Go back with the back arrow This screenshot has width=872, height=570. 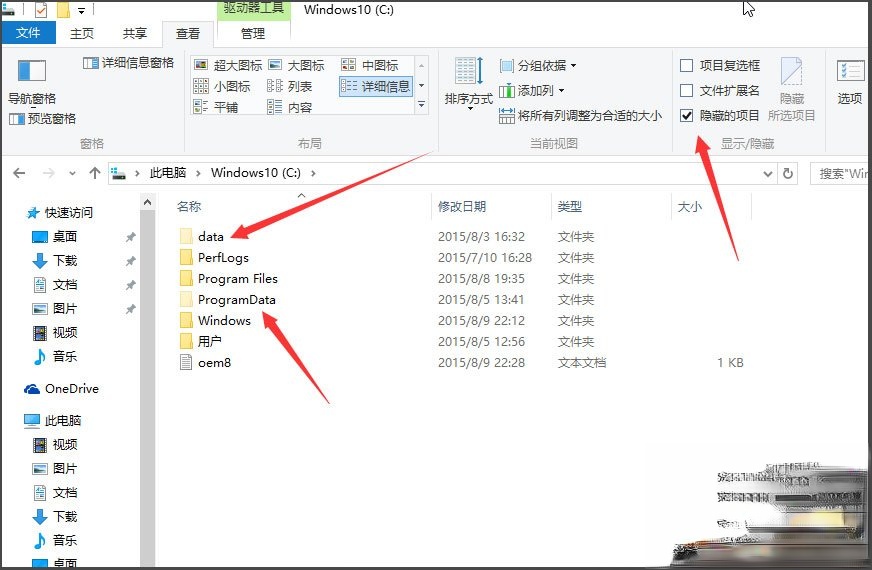pyautogui.click(x=19, y=173)
